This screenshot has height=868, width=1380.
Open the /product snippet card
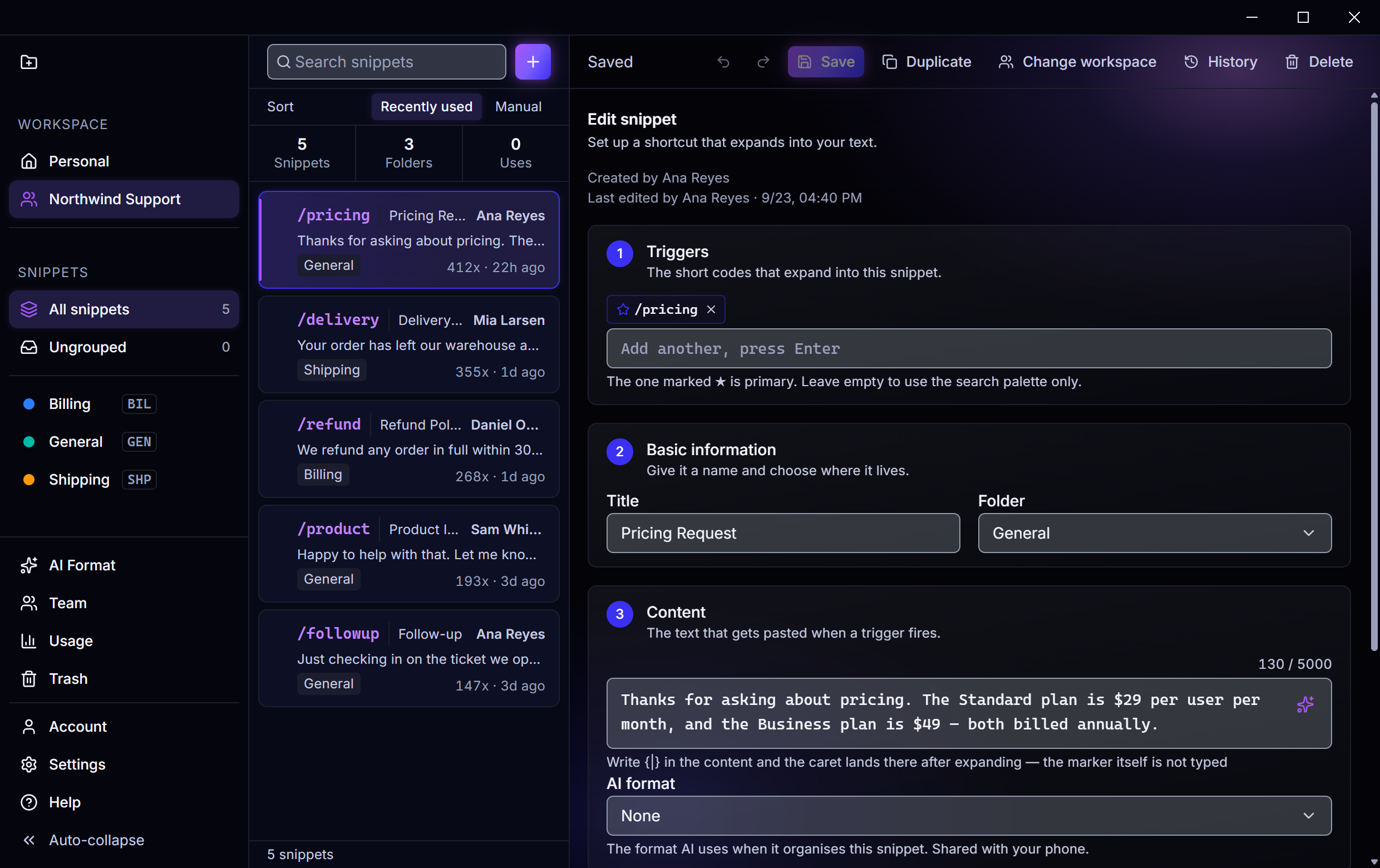pyautogui.click(x=408, y=554)
